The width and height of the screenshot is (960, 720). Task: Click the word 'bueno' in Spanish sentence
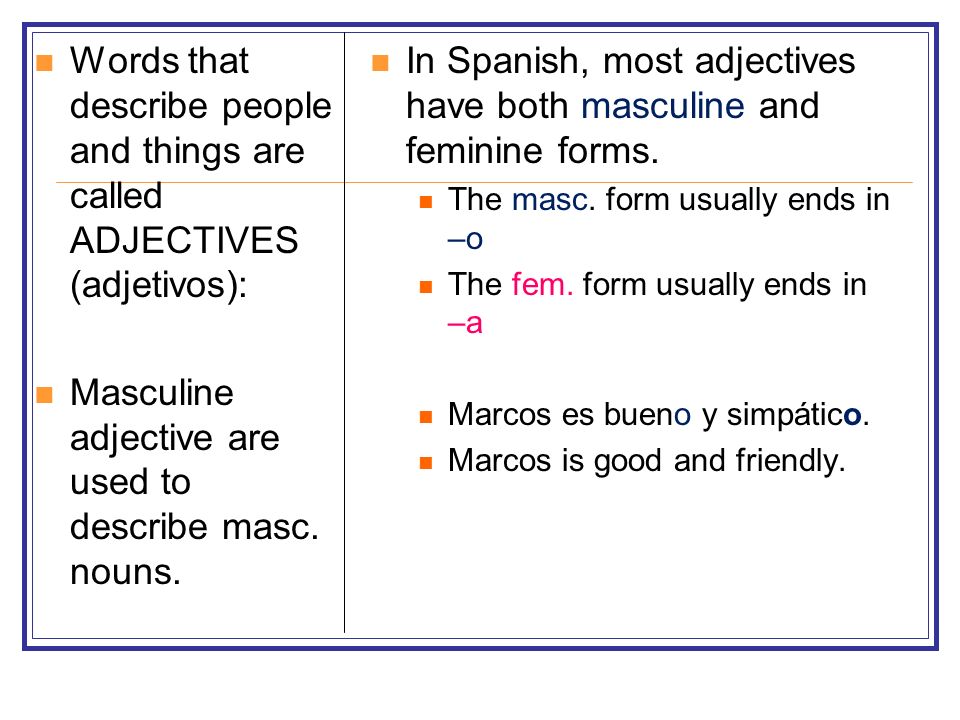coord(647,414)
